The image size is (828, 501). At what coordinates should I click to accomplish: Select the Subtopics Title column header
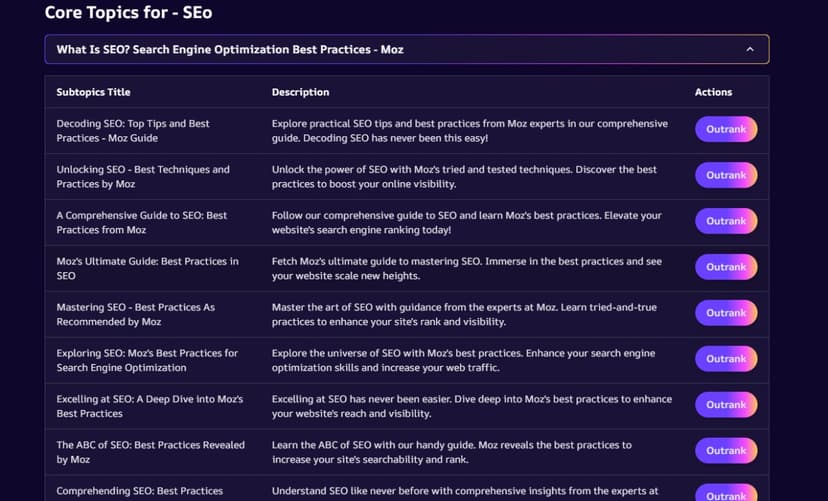(93, 92)
